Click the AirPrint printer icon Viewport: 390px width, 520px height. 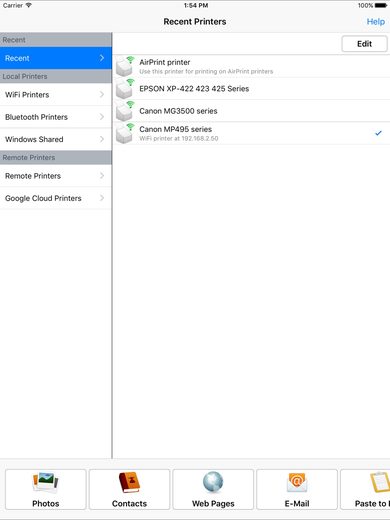click(125, 66)
